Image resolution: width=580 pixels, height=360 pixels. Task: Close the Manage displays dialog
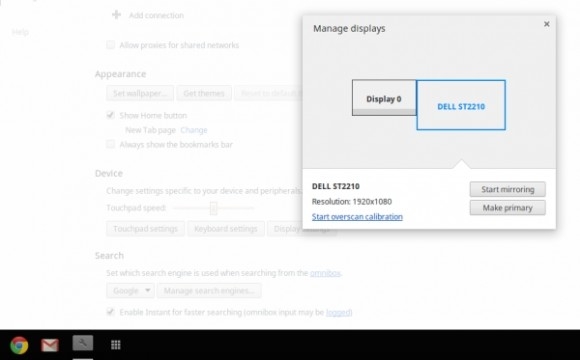pyautogui.click(x=547, y=24)
